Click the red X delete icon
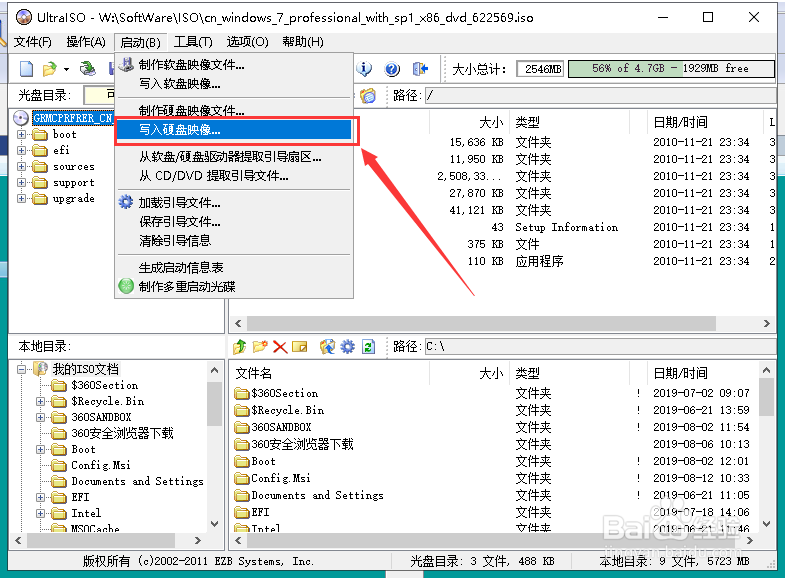This screenshot has width=786, height=580. 280,347
